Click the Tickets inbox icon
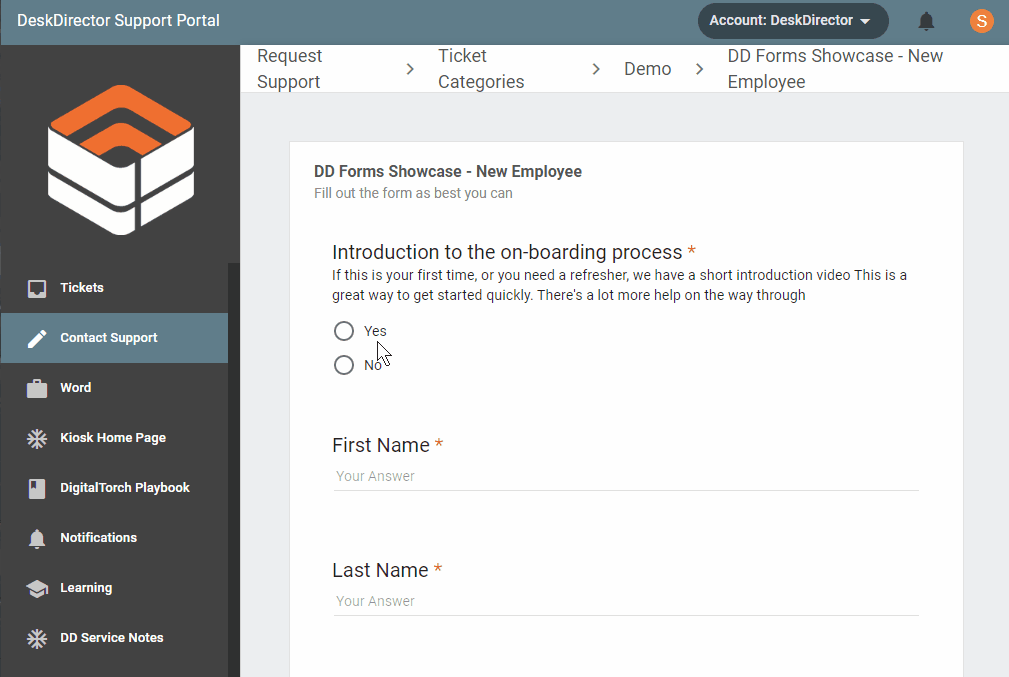 point(37,288)
